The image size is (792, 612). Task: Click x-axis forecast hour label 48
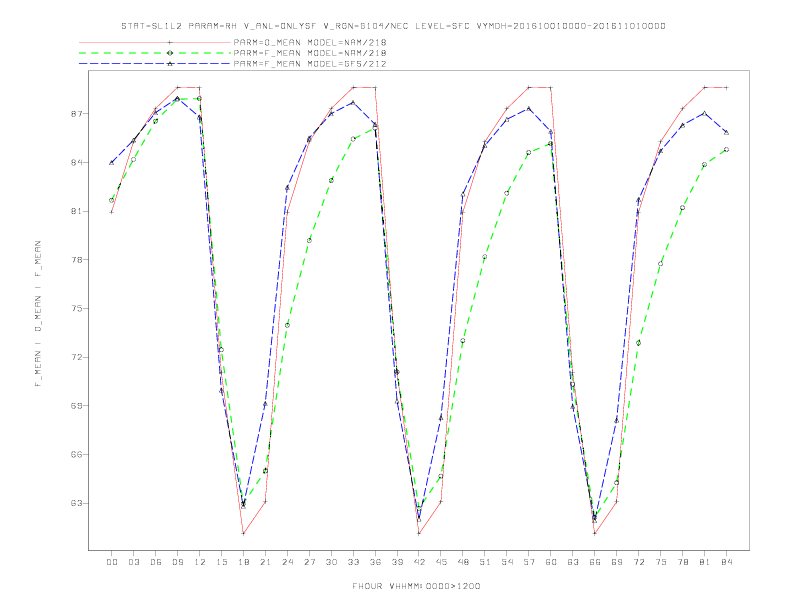[x=463, y=562]
